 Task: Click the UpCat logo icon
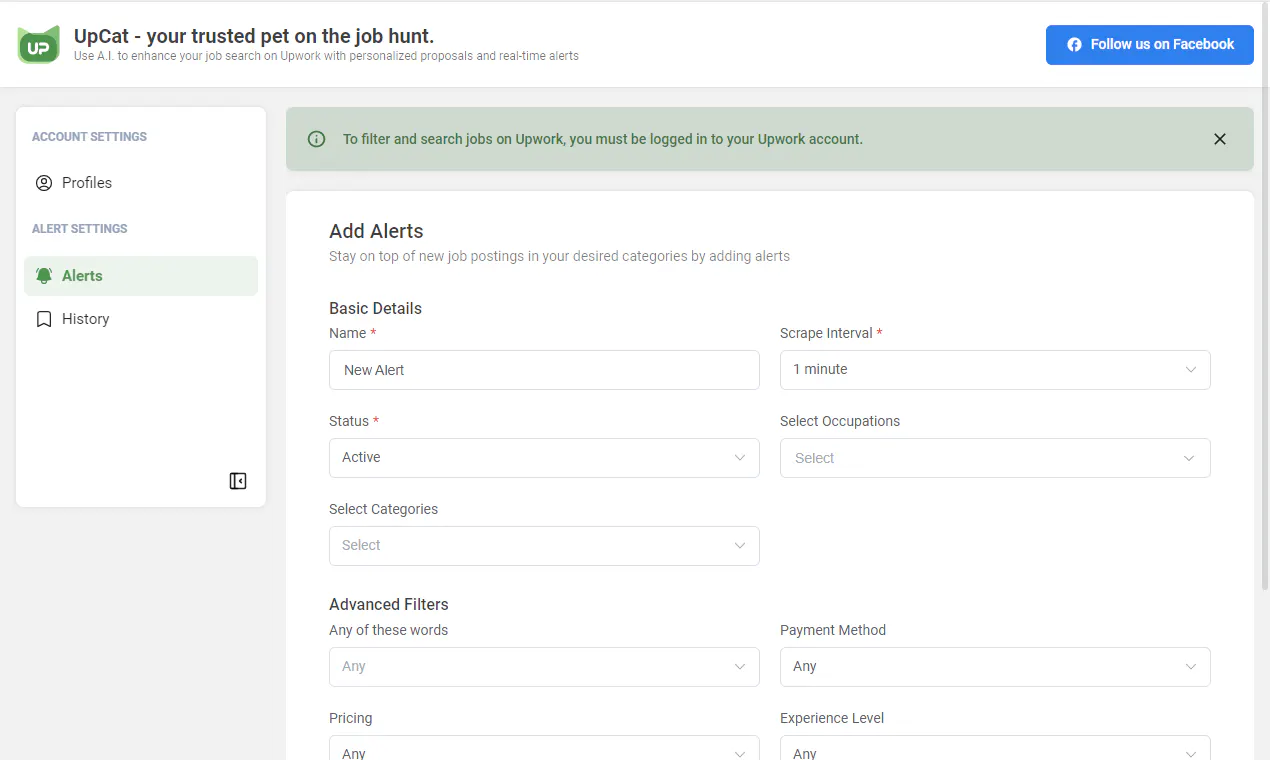38,44
